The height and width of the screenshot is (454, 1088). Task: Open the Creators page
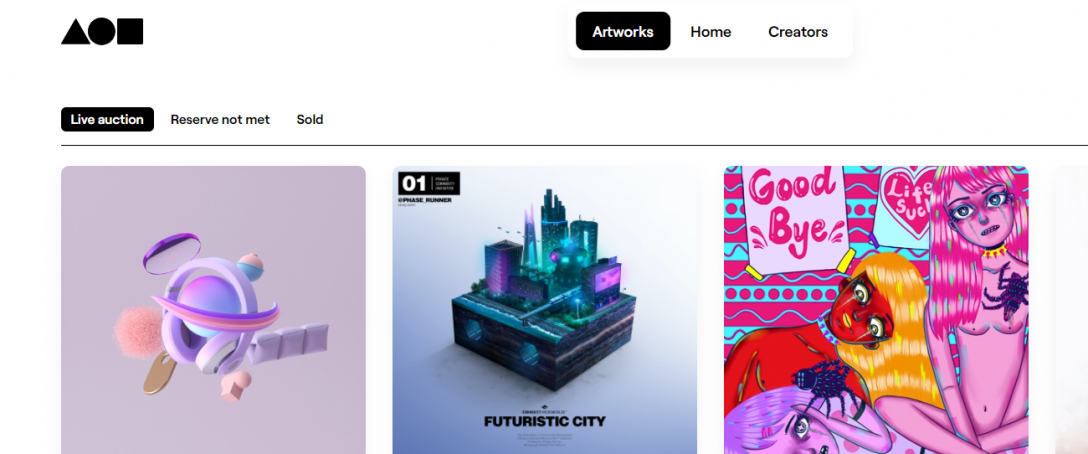798,32
